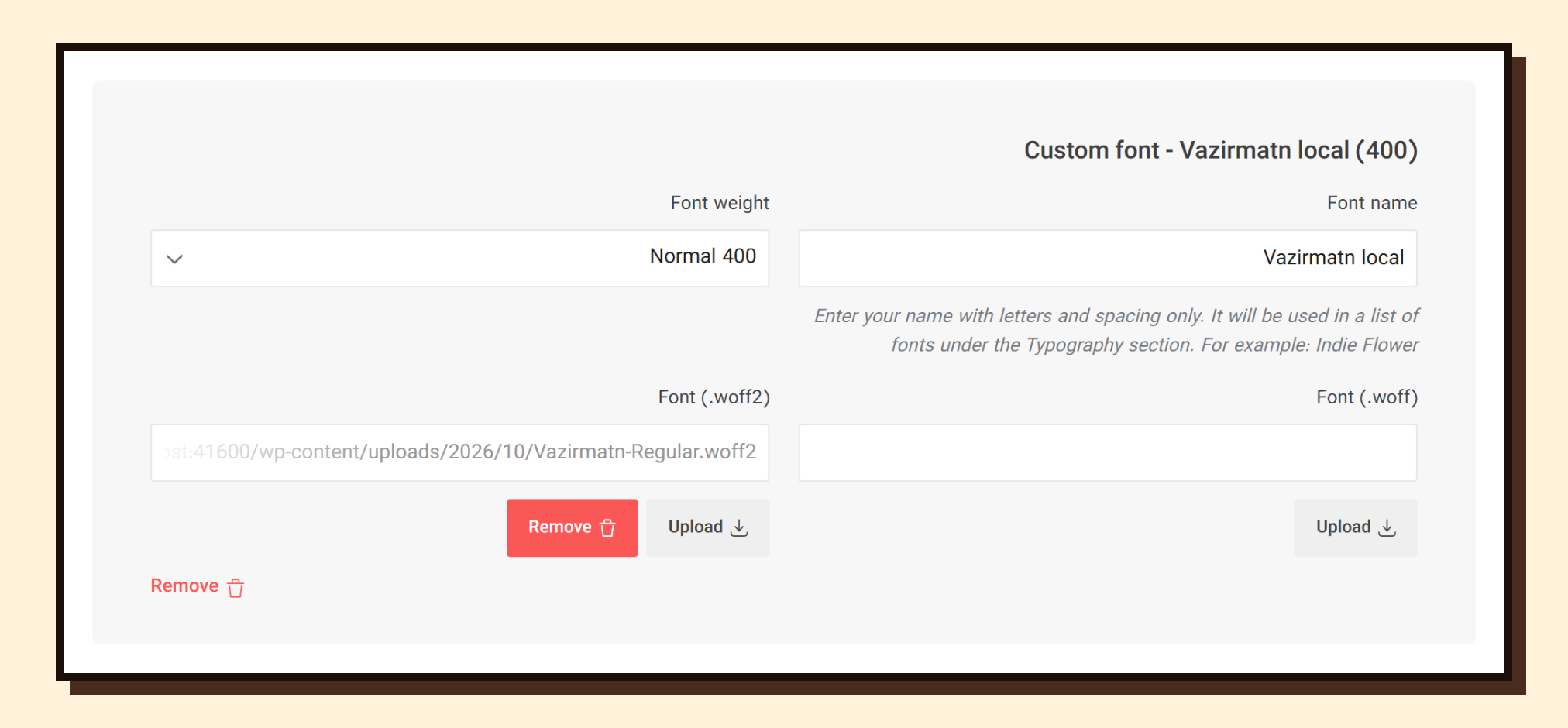The height and width of the screenshot is (728, 1568).
Task: Click the 'Font weight' label
Action: pyautogui.click(x=720, y=203)
